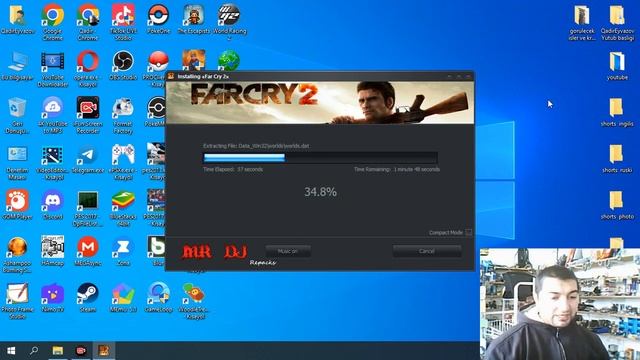
Task: Click the Time Remaining text
Action: [x=397, y=169]
